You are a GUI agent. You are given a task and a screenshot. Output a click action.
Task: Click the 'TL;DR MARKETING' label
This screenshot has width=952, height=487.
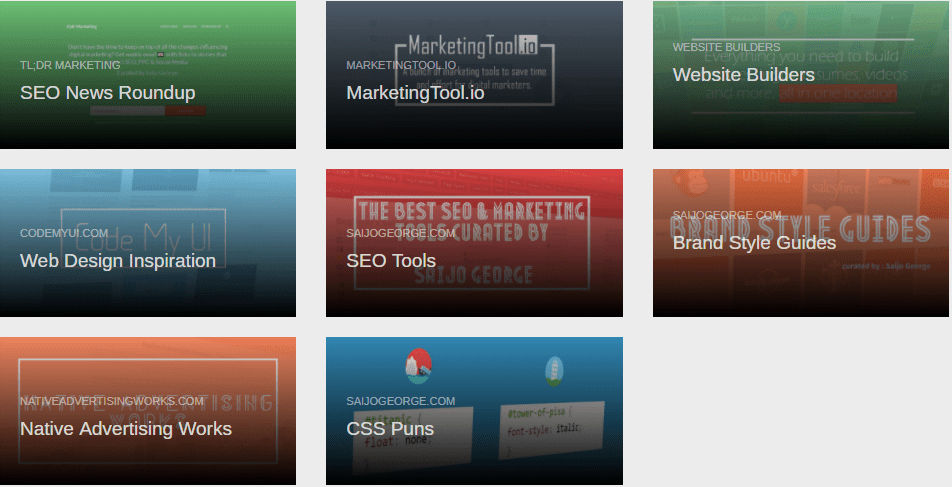(70, 65)
